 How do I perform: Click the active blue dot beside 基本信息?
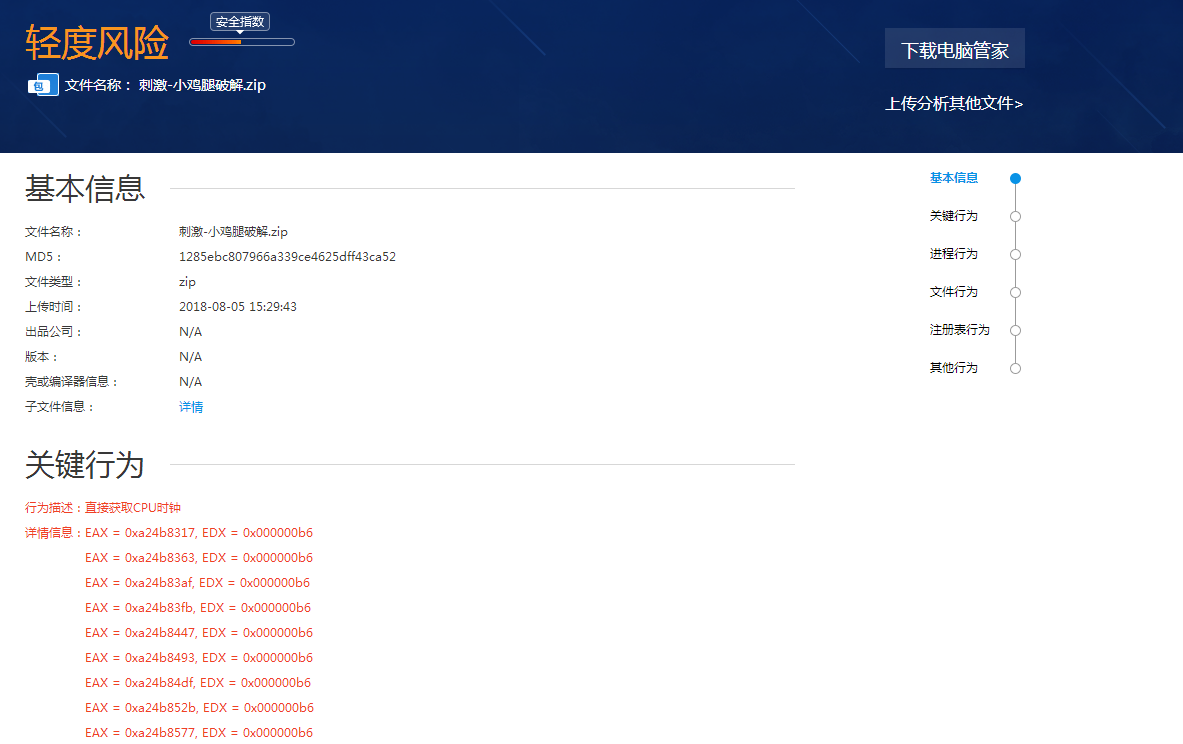(x=1015, y=179)
